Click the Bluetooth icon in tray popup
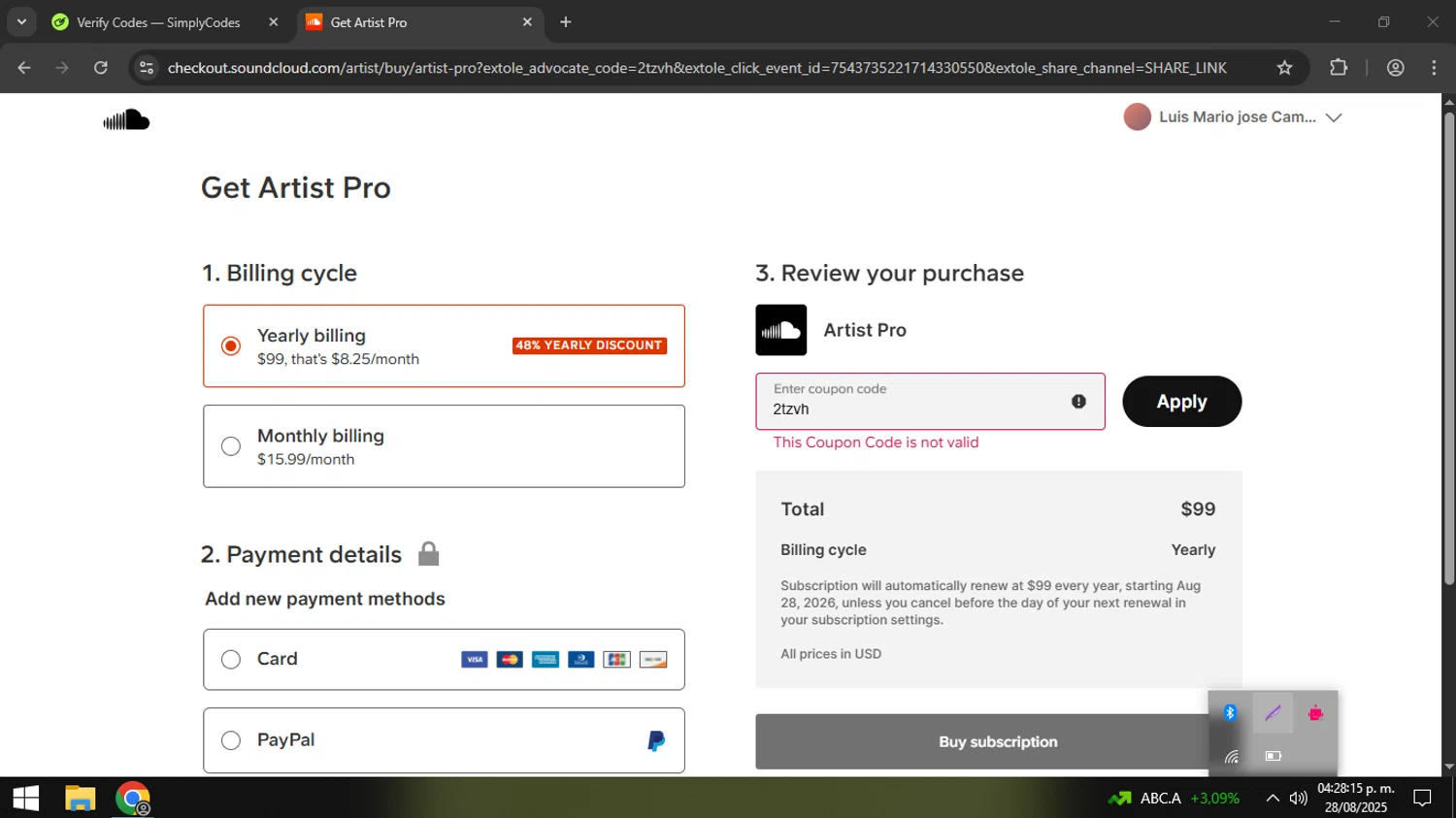Viewport: 1456px width, 818px height. coord(1230,713)
